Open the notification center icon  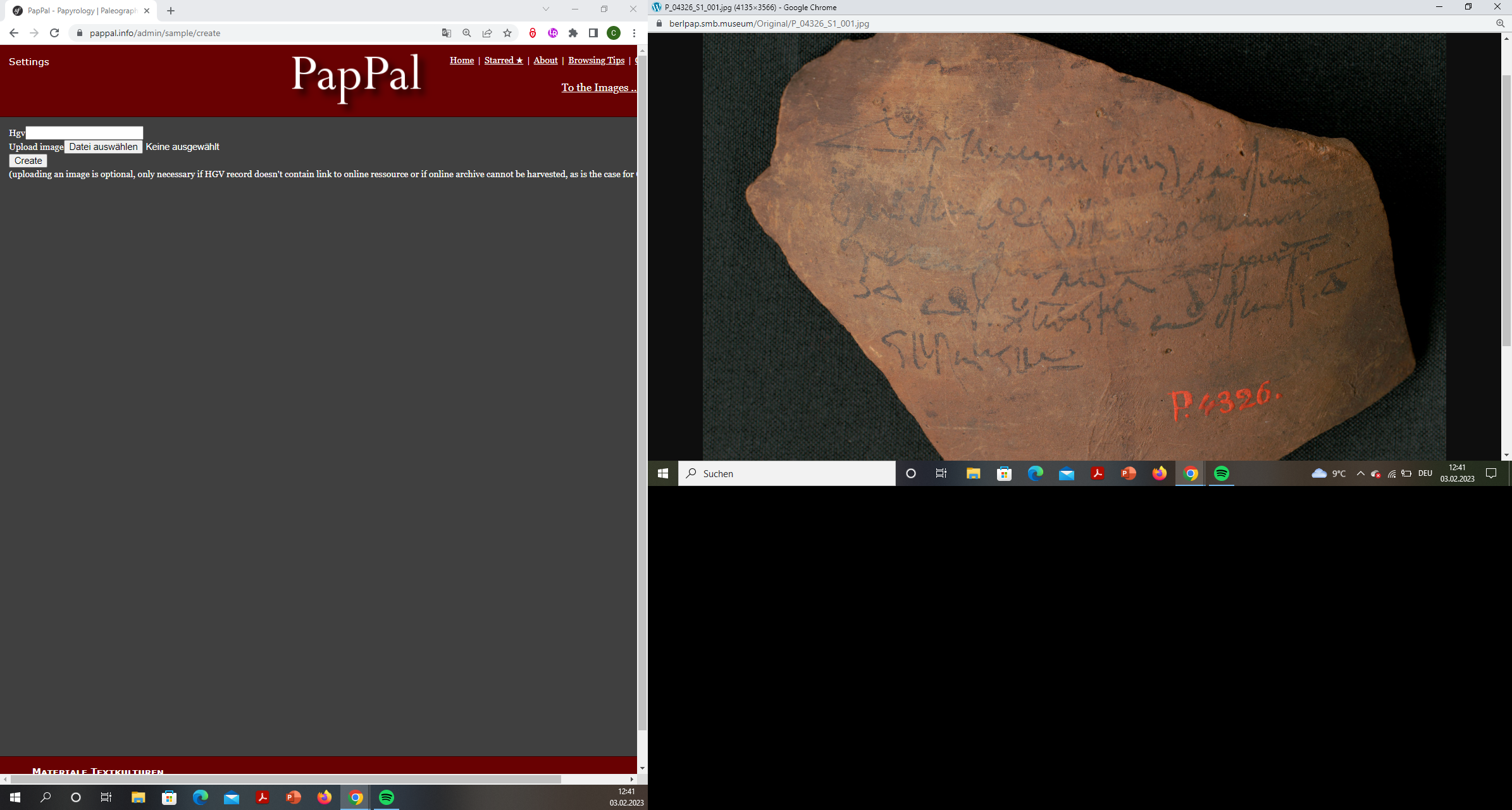point(1491,473)
